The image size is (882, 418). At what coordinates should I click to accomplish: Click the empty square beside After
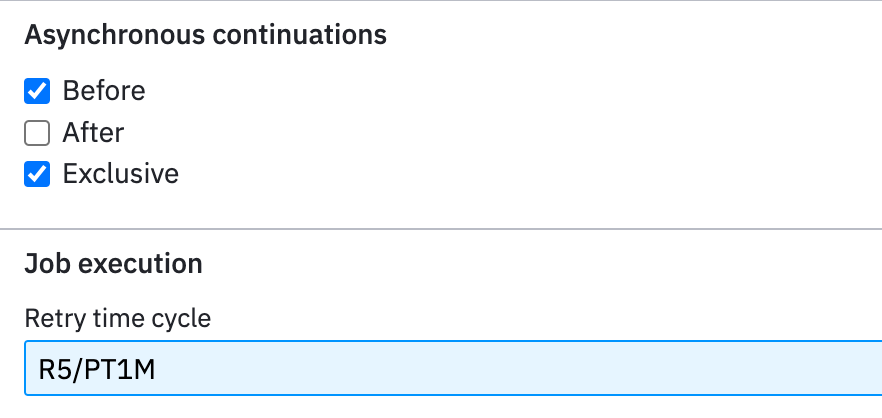(x=37, y=133)
